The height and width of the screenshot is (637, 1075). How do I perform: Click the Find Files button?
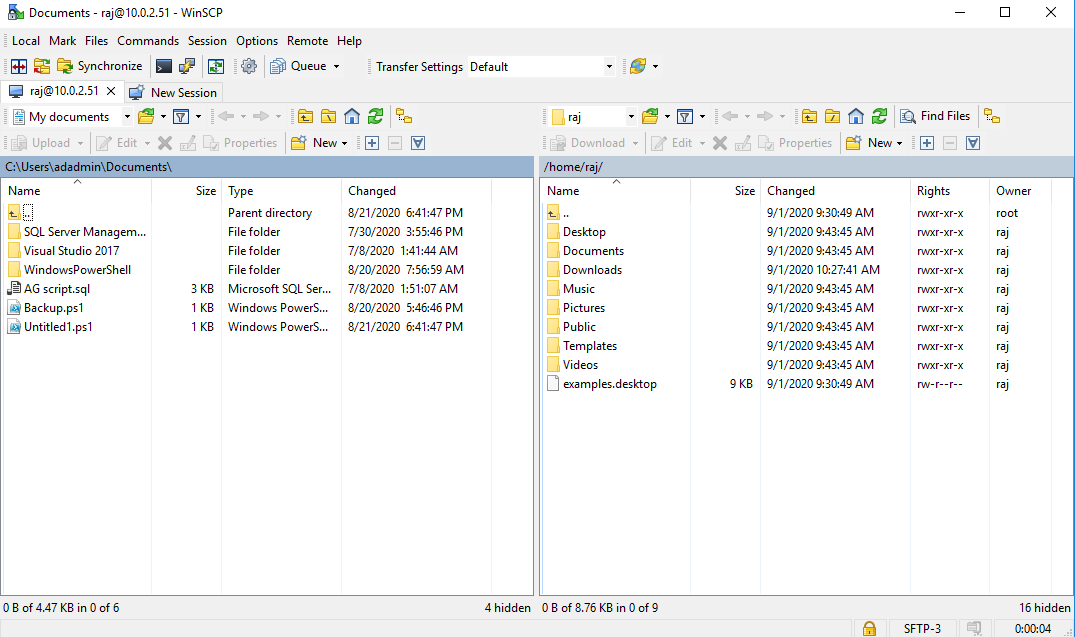click(x=935, y=117)
